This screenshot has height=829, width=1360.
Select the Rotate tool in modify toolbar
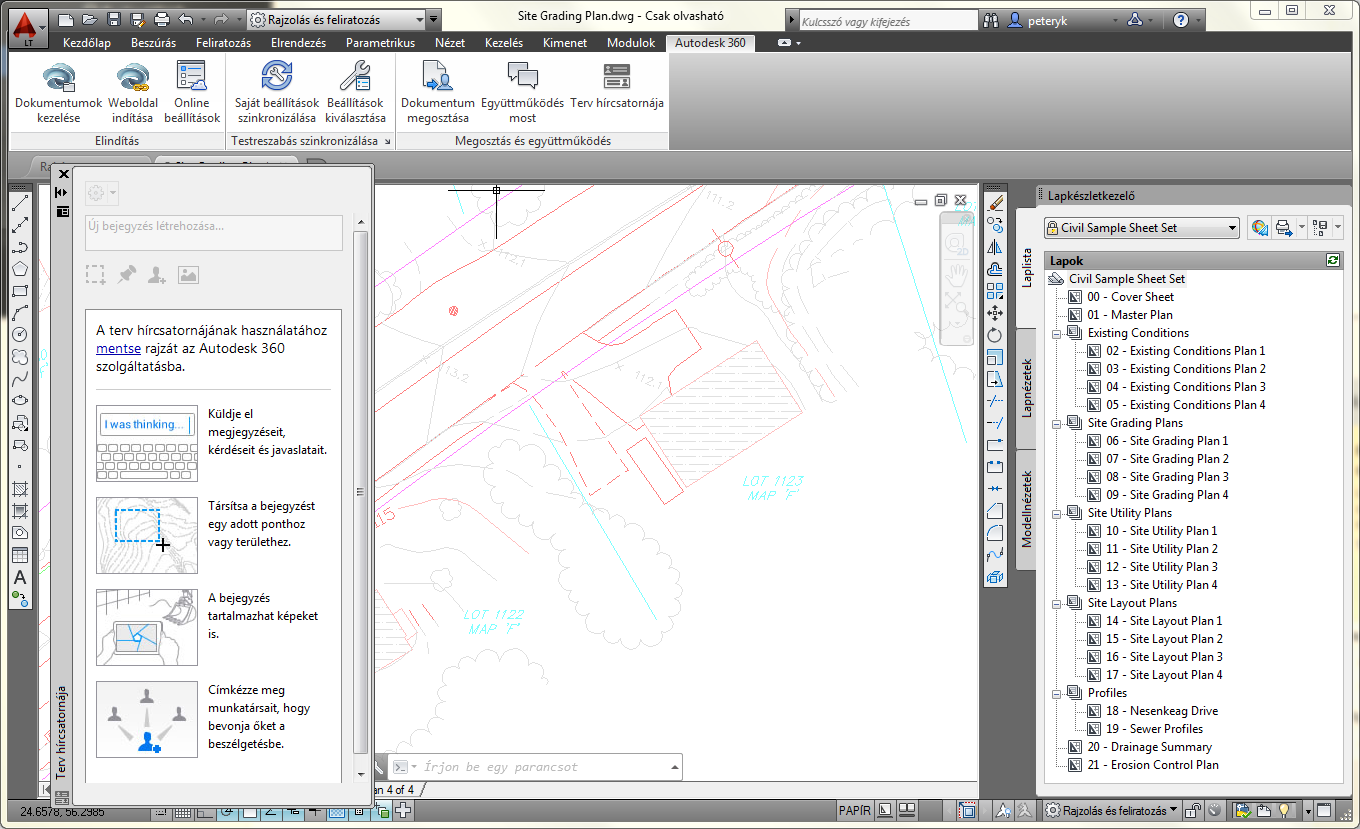[x=994, y=335]
